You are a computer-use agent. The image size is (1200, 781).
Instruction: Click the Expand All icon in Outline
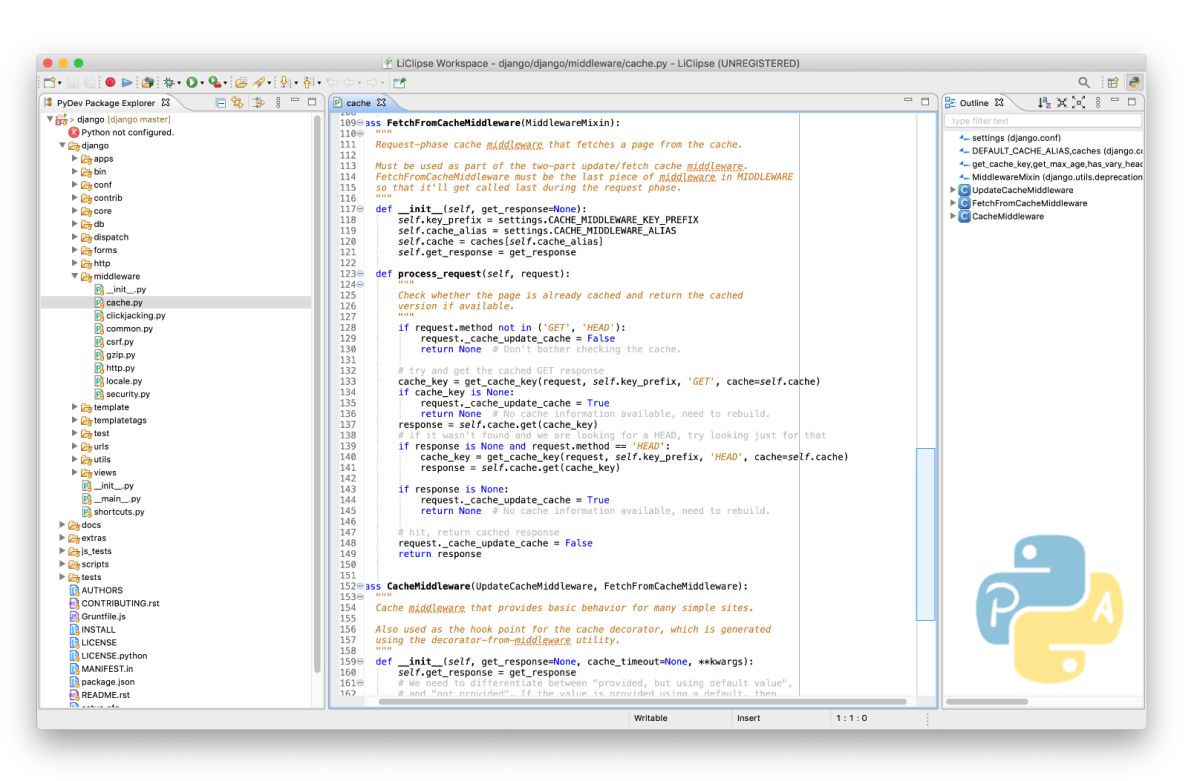point(1078,102)
